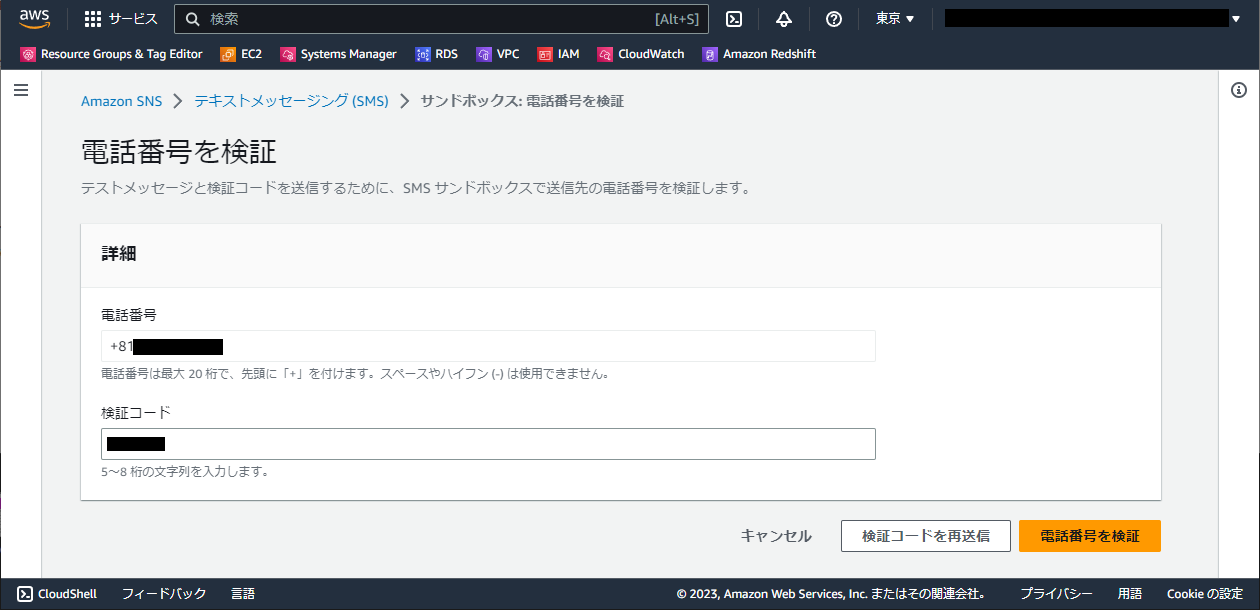Open the RDS shortcut icon

pos(437,54)
